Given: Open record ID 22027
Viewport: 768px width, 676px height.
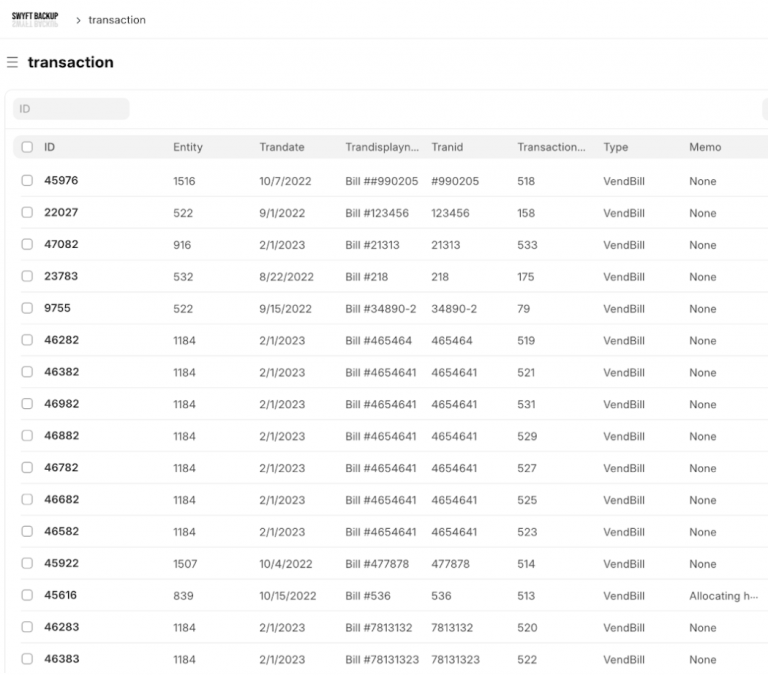Looking at the screenshot, I should (61, 212).
